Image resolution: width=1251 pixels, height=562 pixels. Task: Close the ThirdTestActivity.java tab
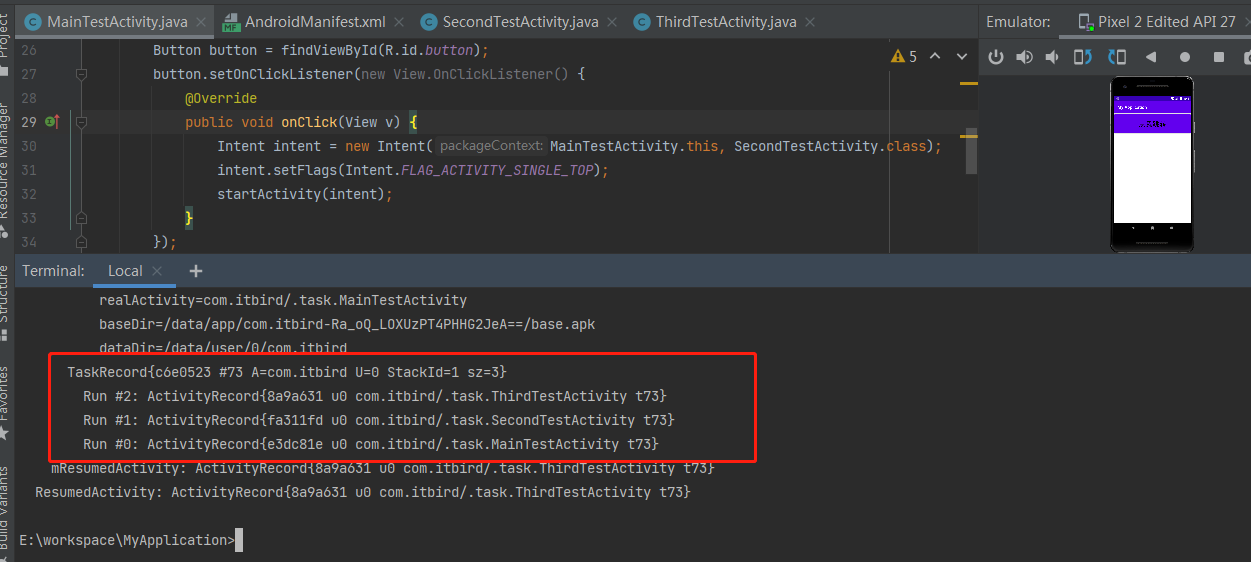point(809,22)
